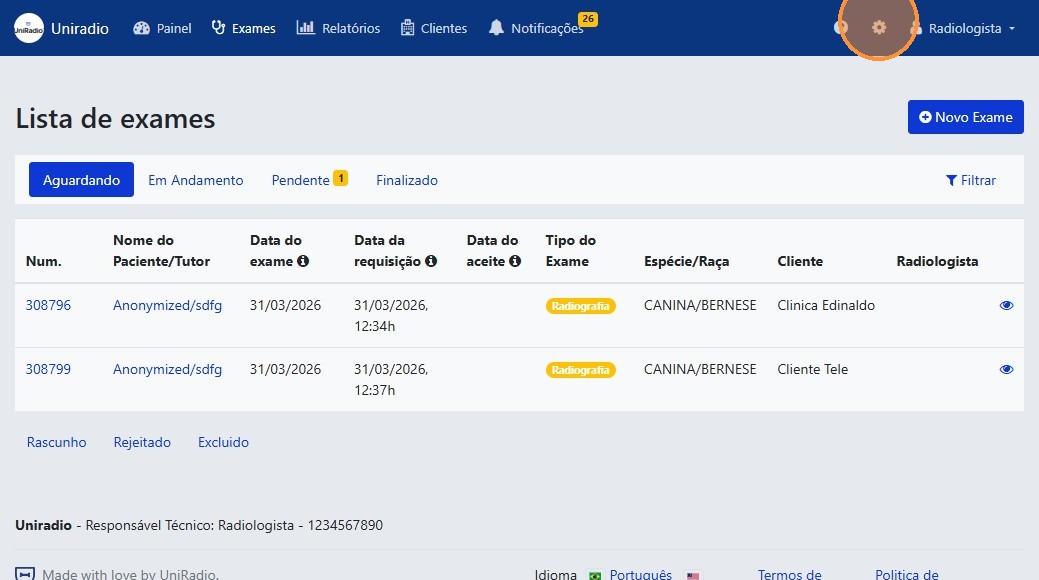View details of exam 308796 via eye icon
Image resolution: width=1039 pixels, height=580 pixels.
[1006, 305]
